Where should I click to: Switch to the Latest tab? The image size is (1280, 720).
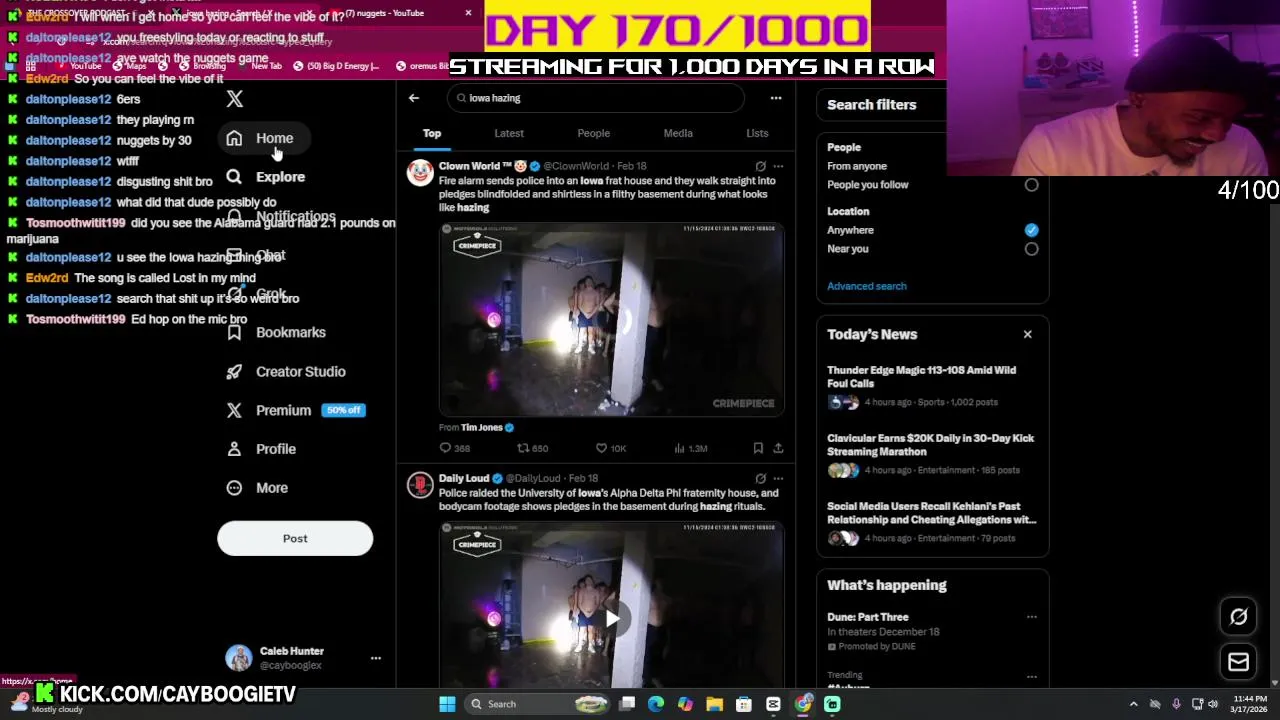pos(509,133)
